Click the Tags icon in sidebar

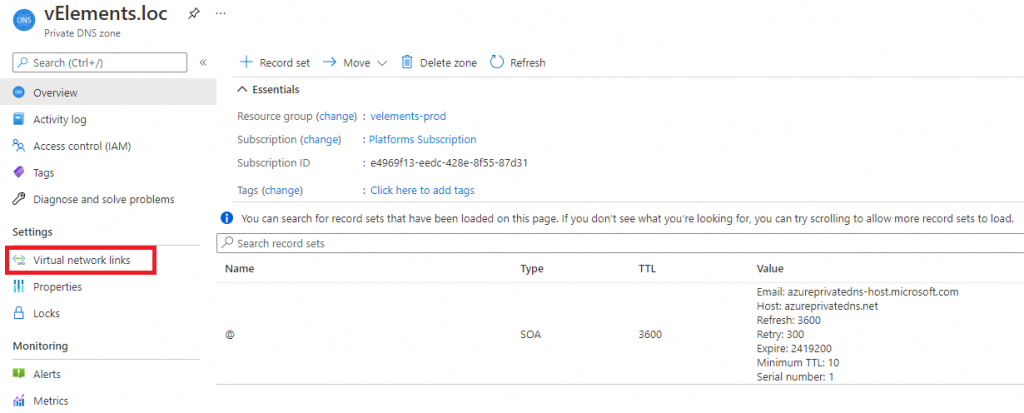tap(18, 173)
